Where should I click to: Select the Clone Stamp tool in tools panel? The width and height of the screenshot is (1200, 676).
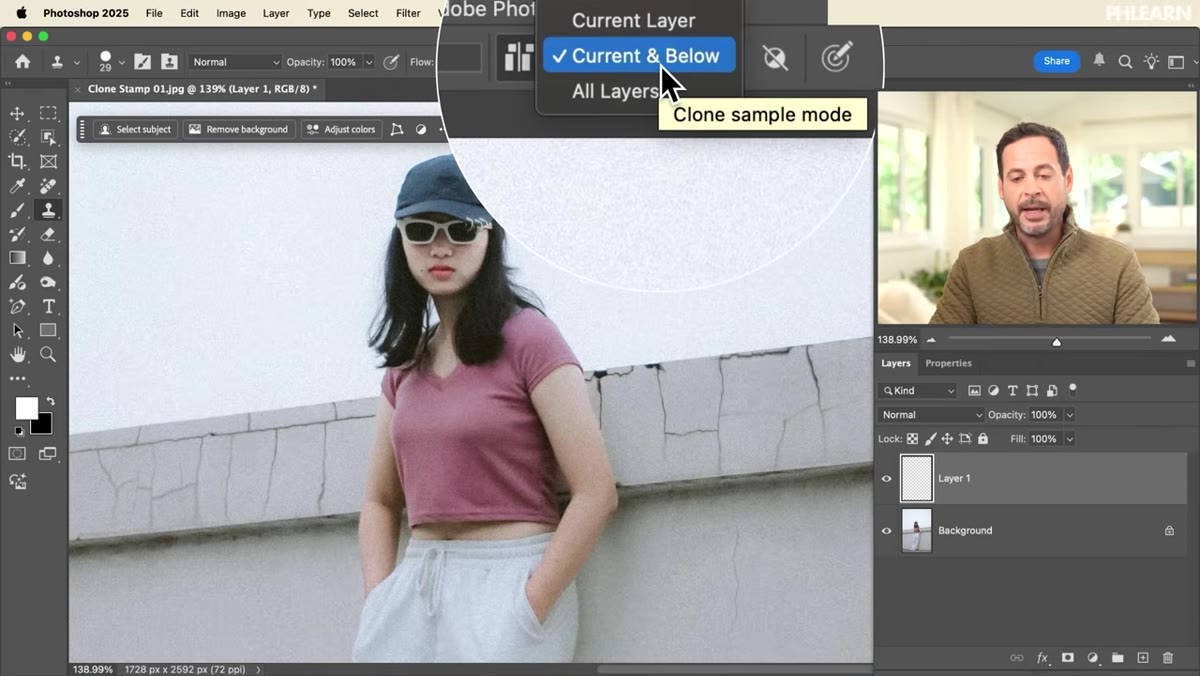tap(48, 210)
